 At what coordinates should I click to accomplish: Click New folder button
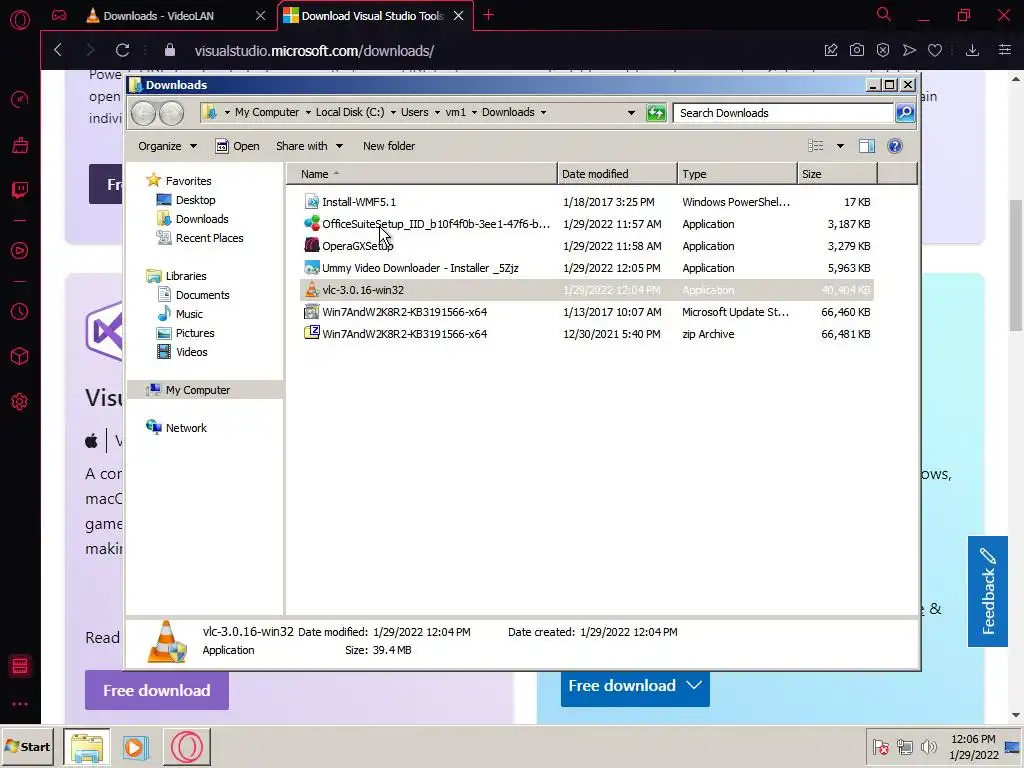[389, 146]
